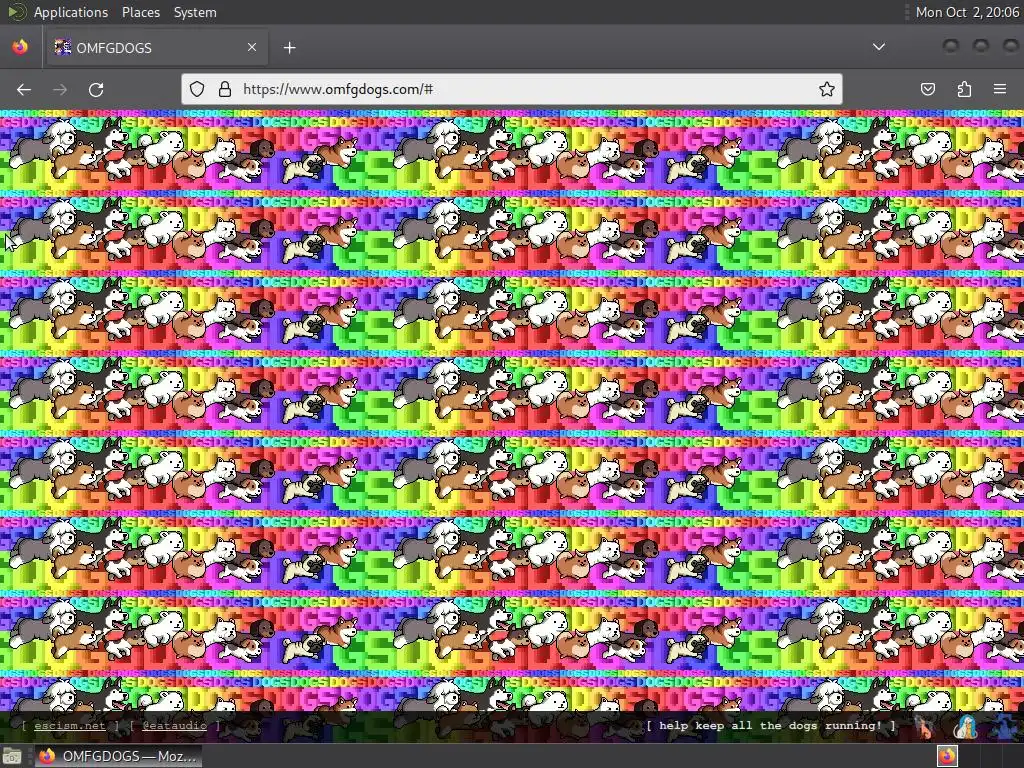The width and height of the screenshot is (1024, 768).
Task: Open the Applications menu
Action: coord(71,12)
